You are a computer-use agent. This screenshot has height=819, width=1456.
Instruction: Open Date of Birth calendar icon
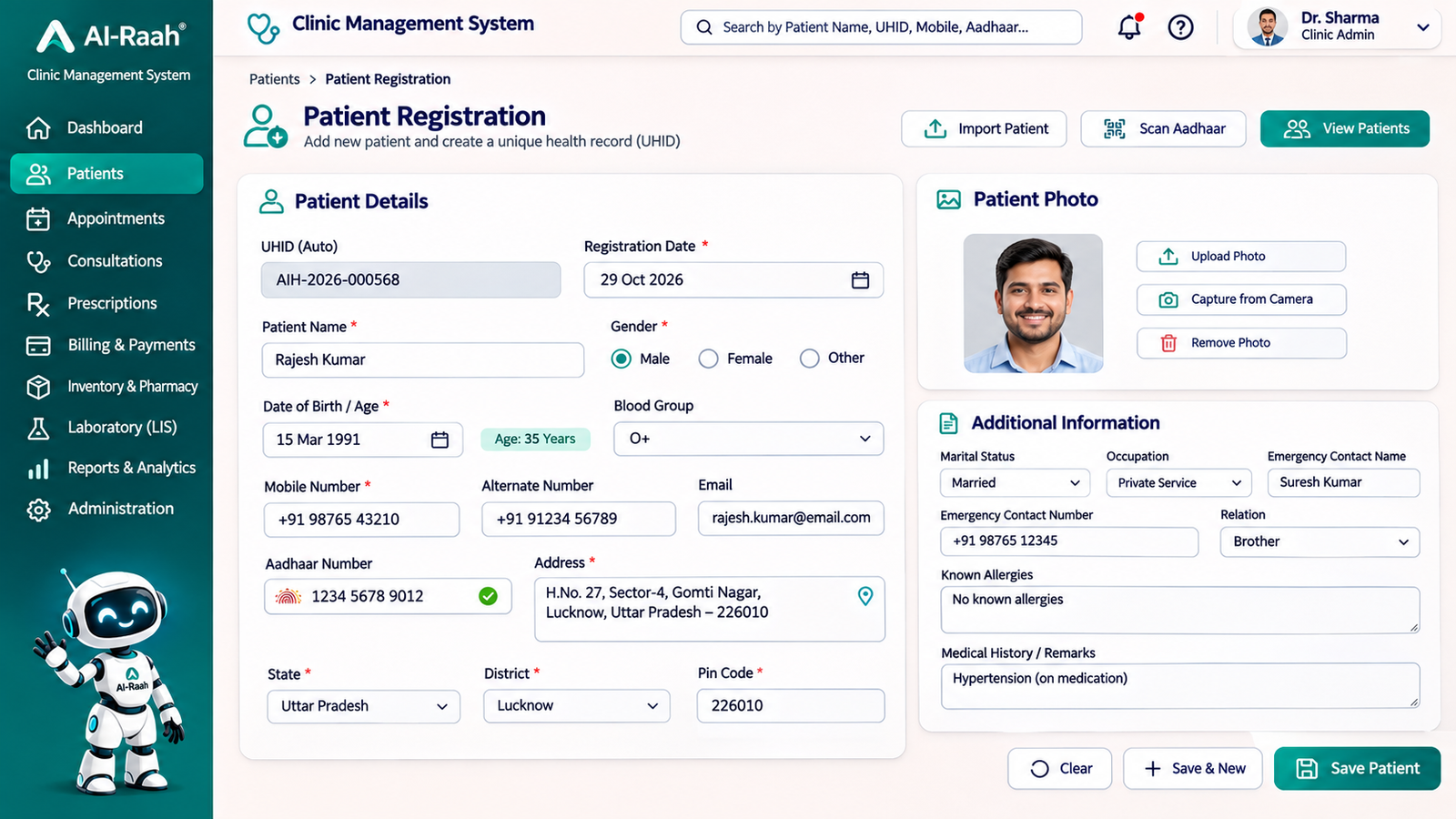440,440
